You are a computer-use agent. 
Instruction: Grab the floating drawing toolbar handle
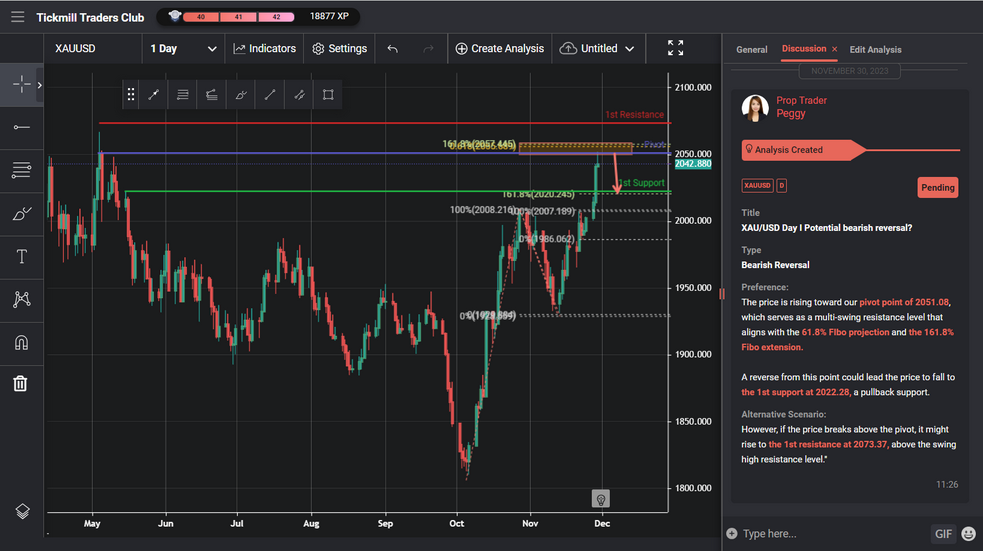(x=131, y=95)
